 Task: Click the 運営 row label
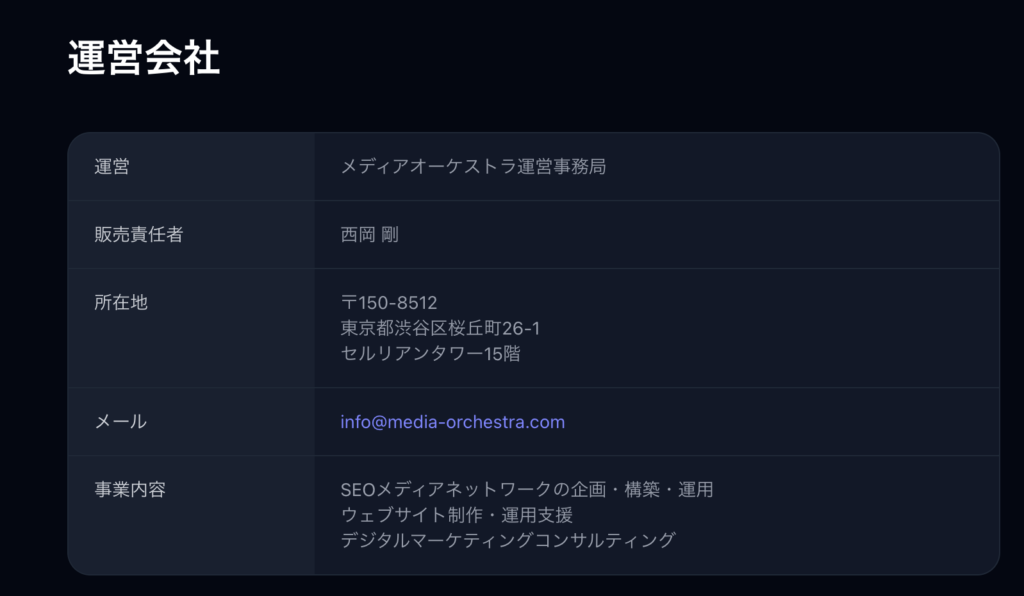pos(112,167)
